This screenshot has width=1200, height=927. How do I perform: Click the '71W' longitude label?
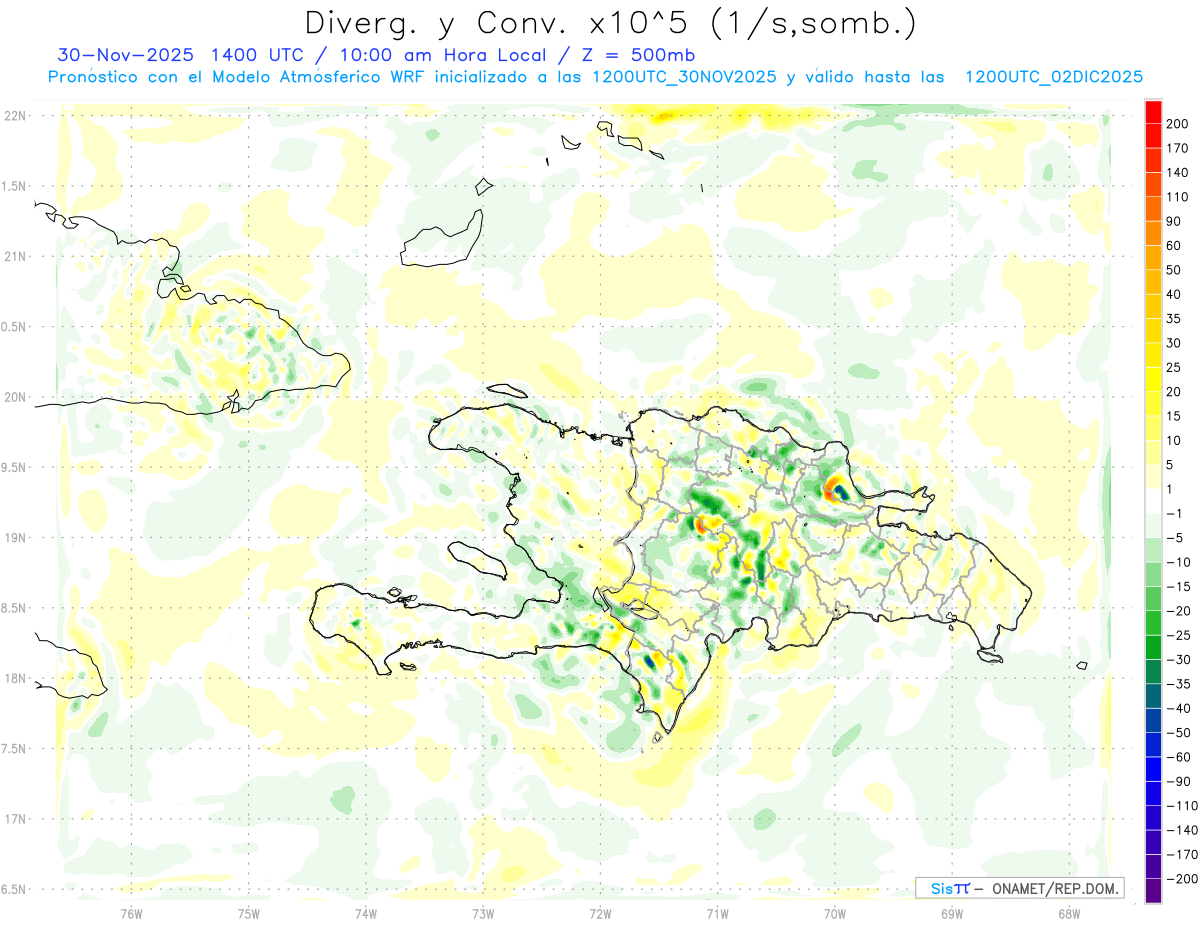pos(717,913)
